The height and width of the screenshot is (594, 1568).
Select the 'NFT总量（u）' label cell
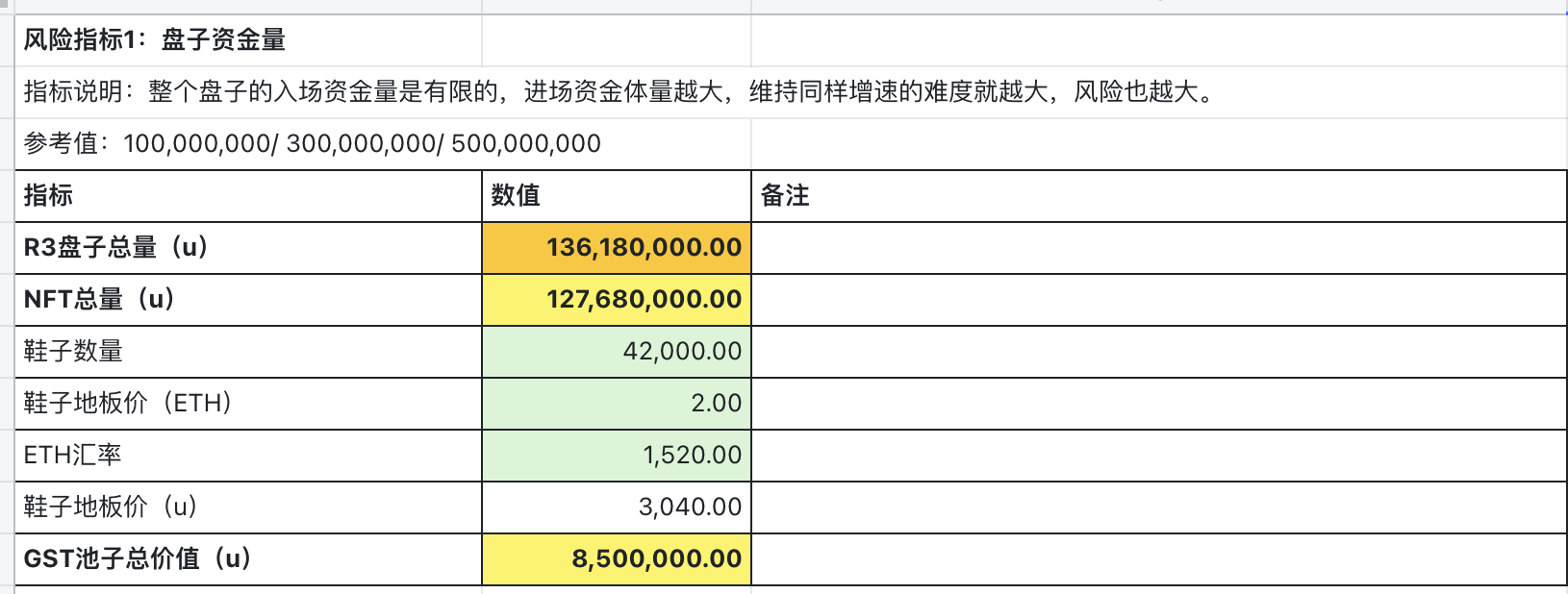(248, 300)
